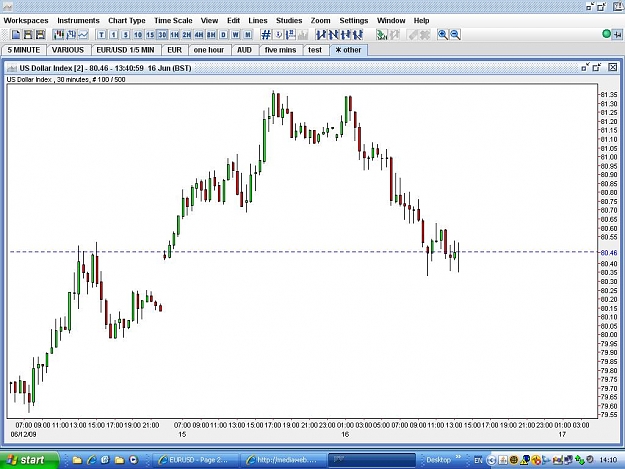This screenshot has height=469, width=625.
Task: Open the Time Scale menu
Action: pos(173,20)
